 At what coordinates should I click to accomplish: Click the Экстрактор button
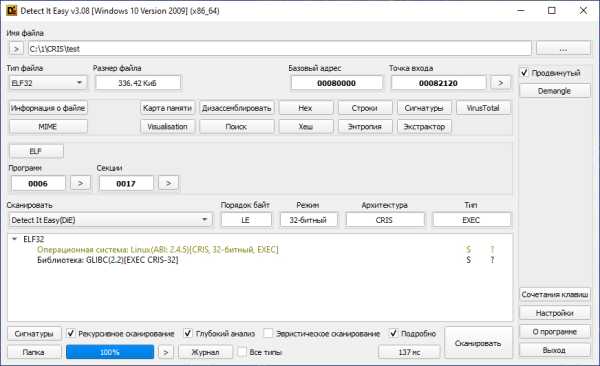click(x=424, y=126)
